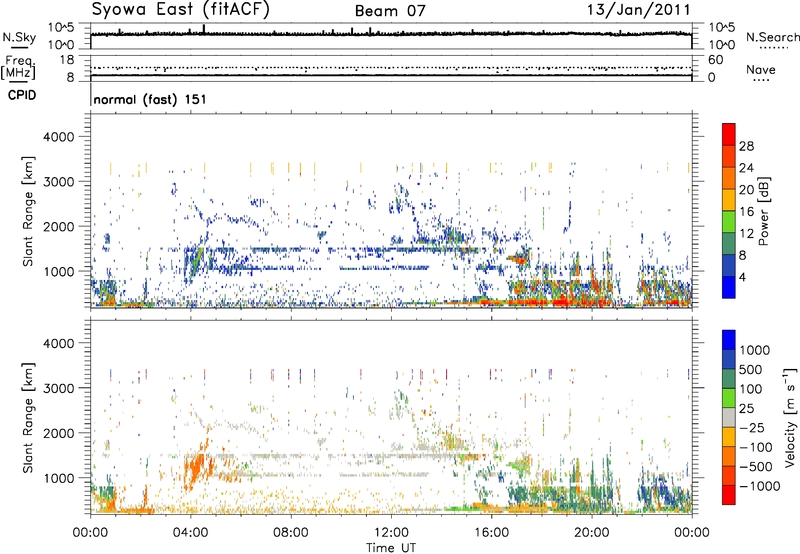Click the '18' tick on the frequency axis
Screen dimensions: 800x554
[x=67, y=60]
